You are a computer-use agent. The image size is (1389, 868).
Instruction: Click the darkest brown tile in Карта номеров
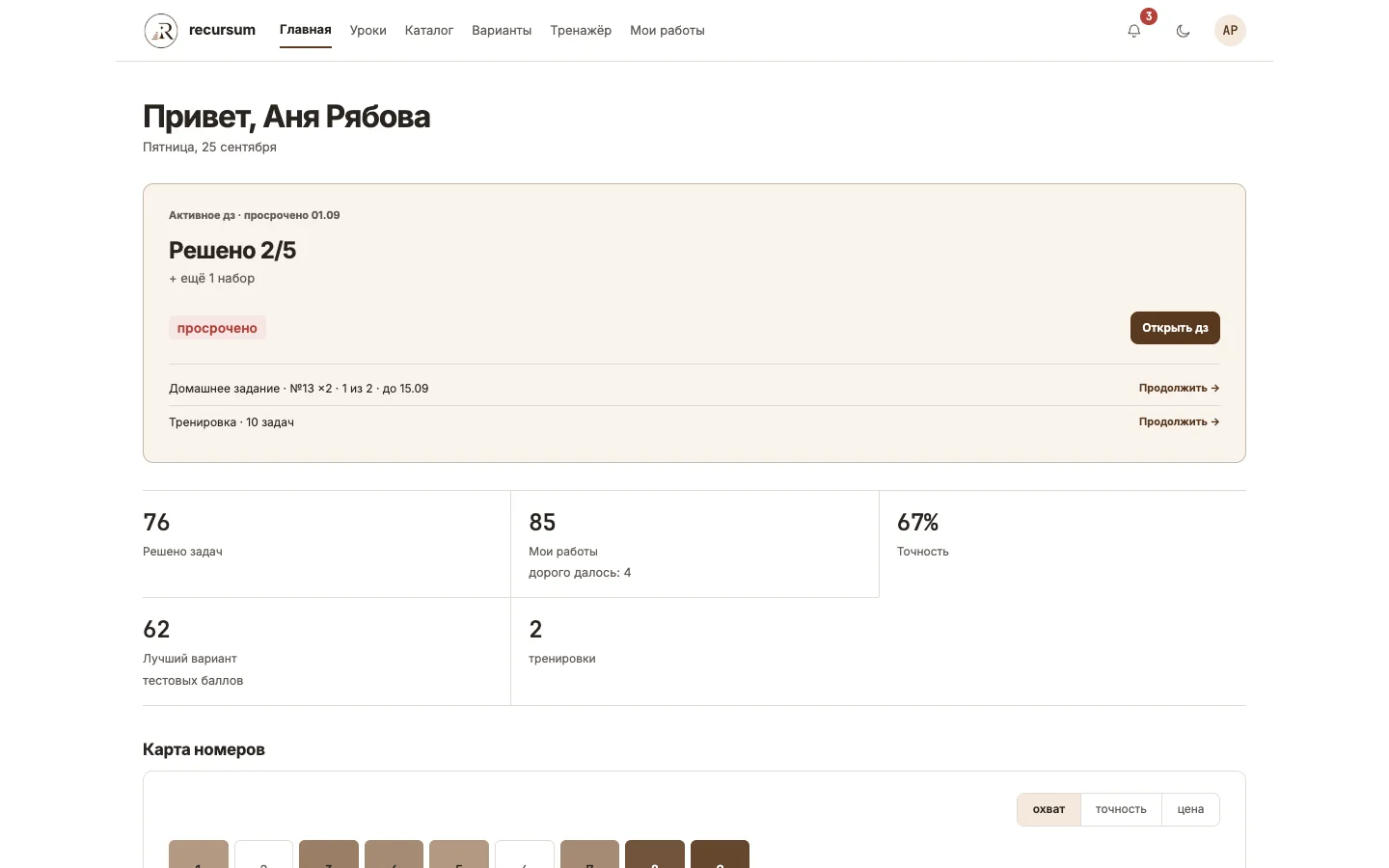pos(720,854)
